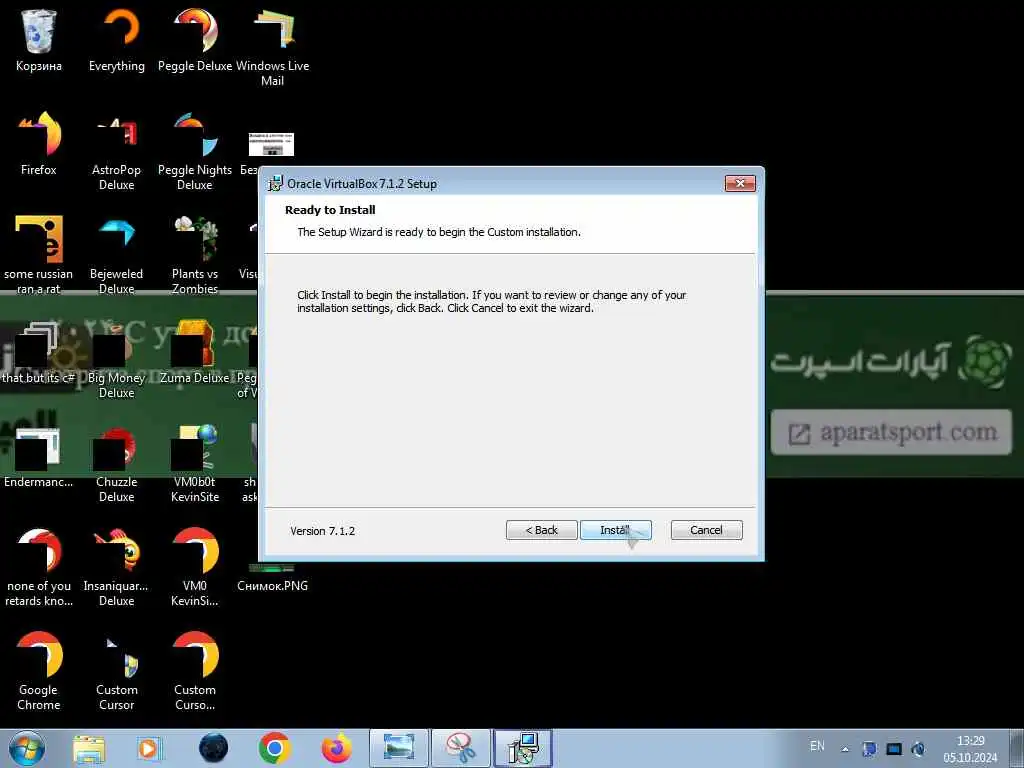
Task: Select the Bejeweled Deluxe icon
Action: pos(117,255)
